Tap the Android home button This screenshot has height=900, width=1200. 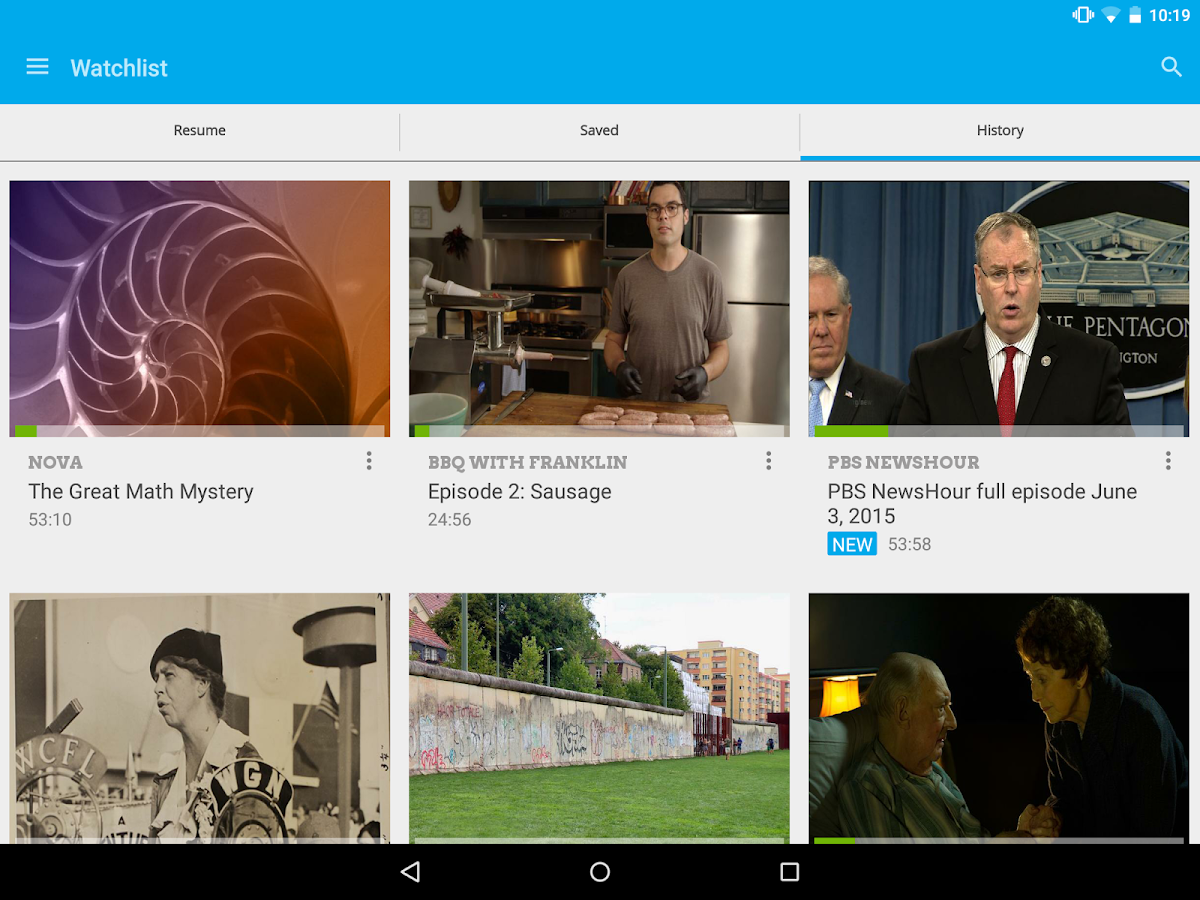point(599,871)
